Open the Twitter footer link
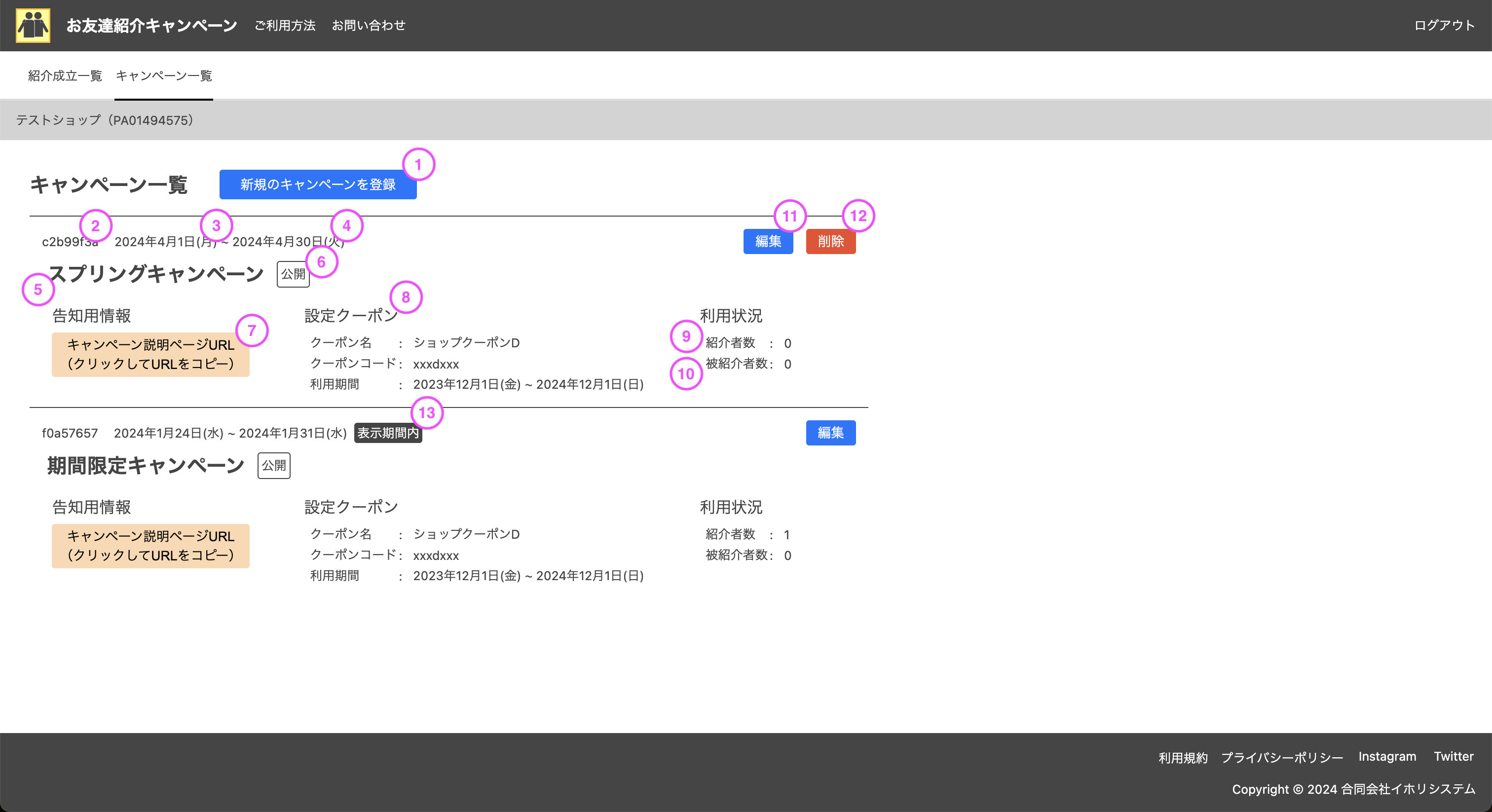This screenshot has height=812, width=1492. tap(1453, 756)
